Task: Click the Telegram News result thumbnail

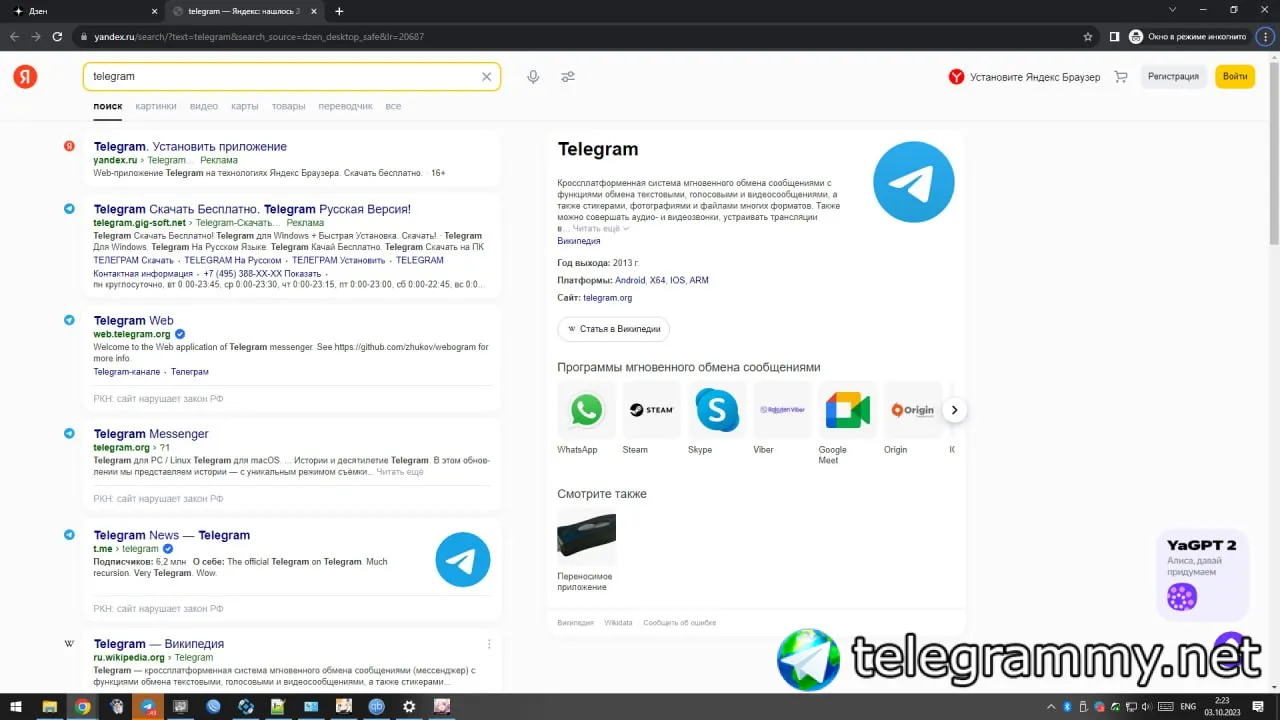Action: click(x=463, y=560)
